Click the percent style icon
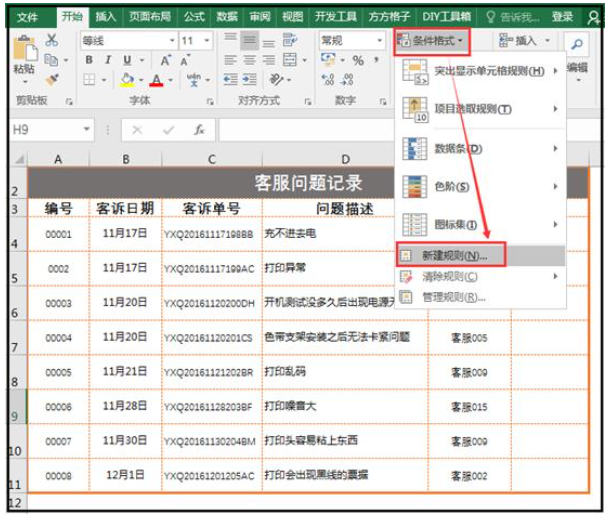 click(x=358, y=61)
